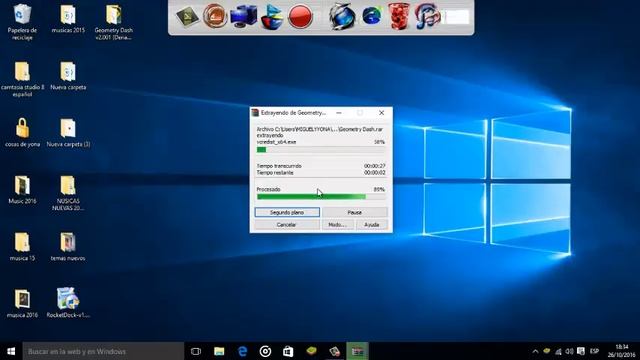
Task: Launch Microsoft Edge from the taskbar
Action: (x=242, y=351)
